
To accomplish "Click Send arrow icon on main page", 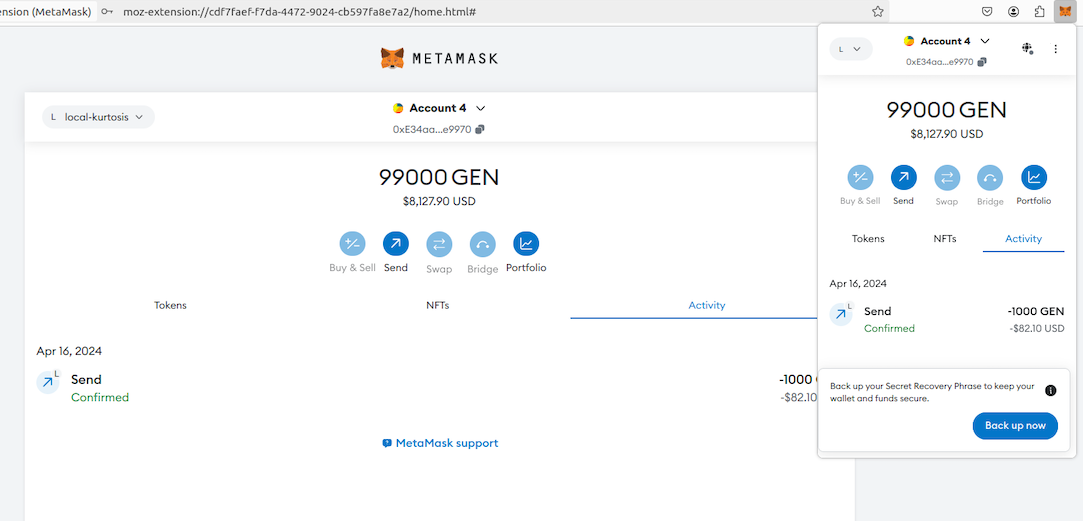I will pyautogui.click(x=396, y=243).
